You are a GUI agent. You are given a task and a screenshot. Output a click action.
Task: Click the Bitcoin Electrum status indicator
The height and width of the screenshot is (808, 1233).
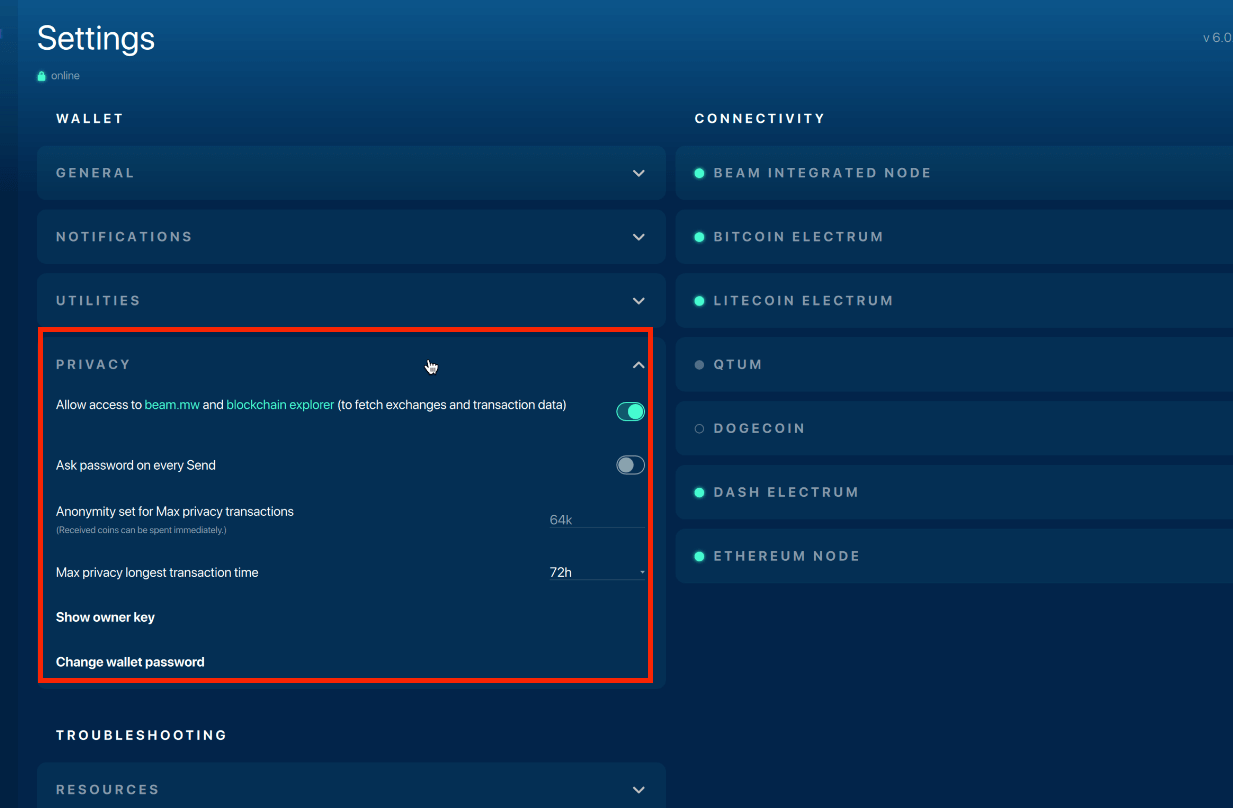[700, 237]
